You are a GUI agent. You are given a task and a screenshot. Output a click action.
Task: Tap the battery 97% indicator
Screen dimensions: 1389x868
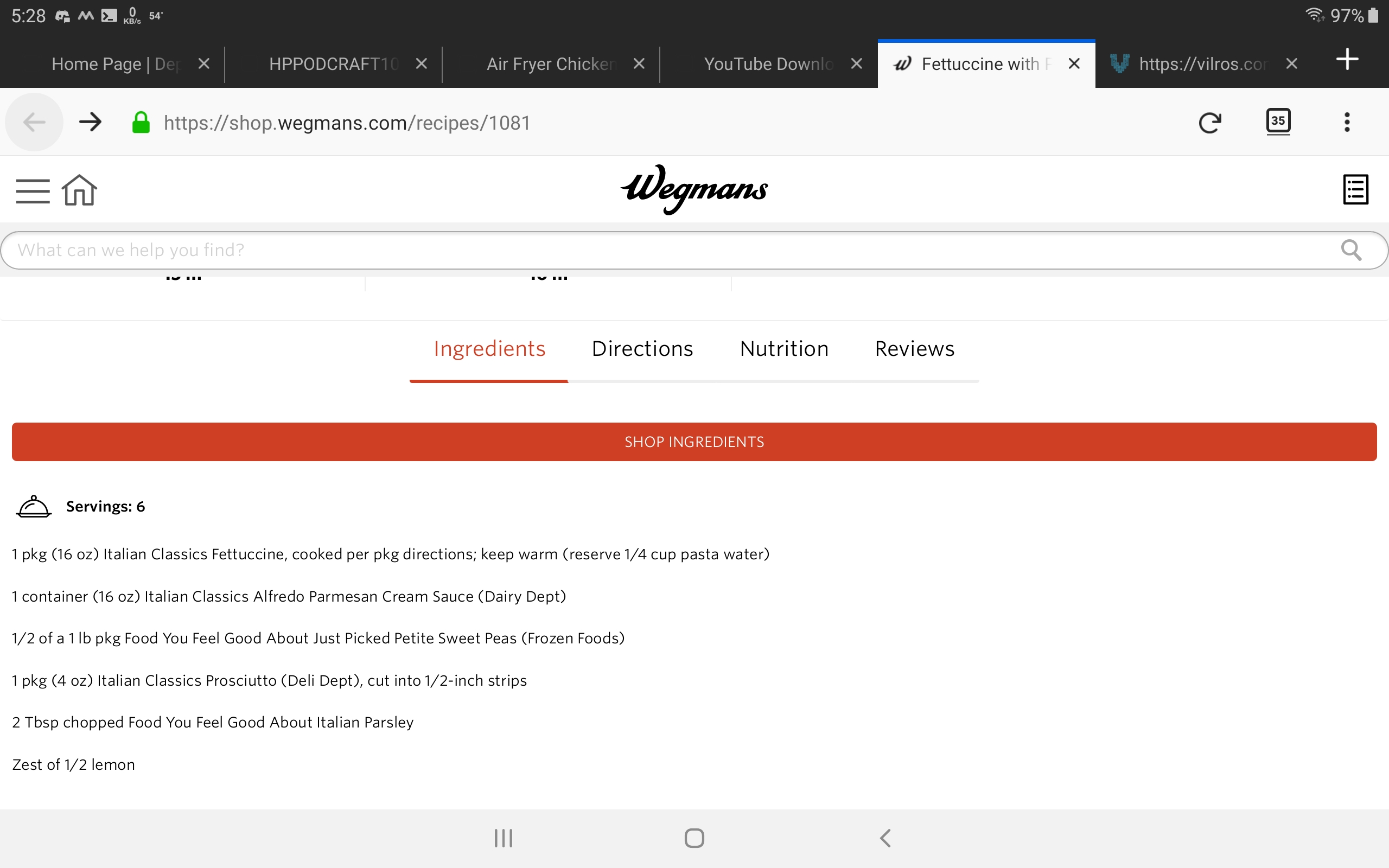[1355, 16]
